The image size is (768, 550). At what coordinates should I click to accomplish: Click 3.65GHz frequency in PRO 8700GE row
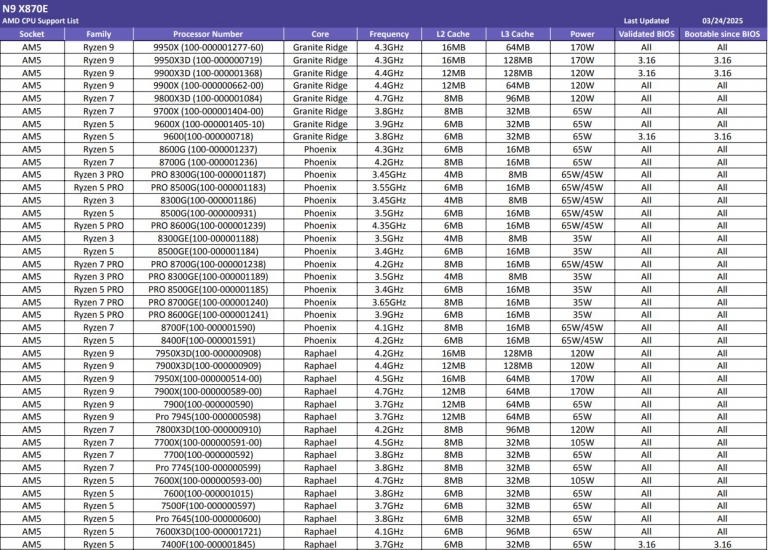coord(389,302)
